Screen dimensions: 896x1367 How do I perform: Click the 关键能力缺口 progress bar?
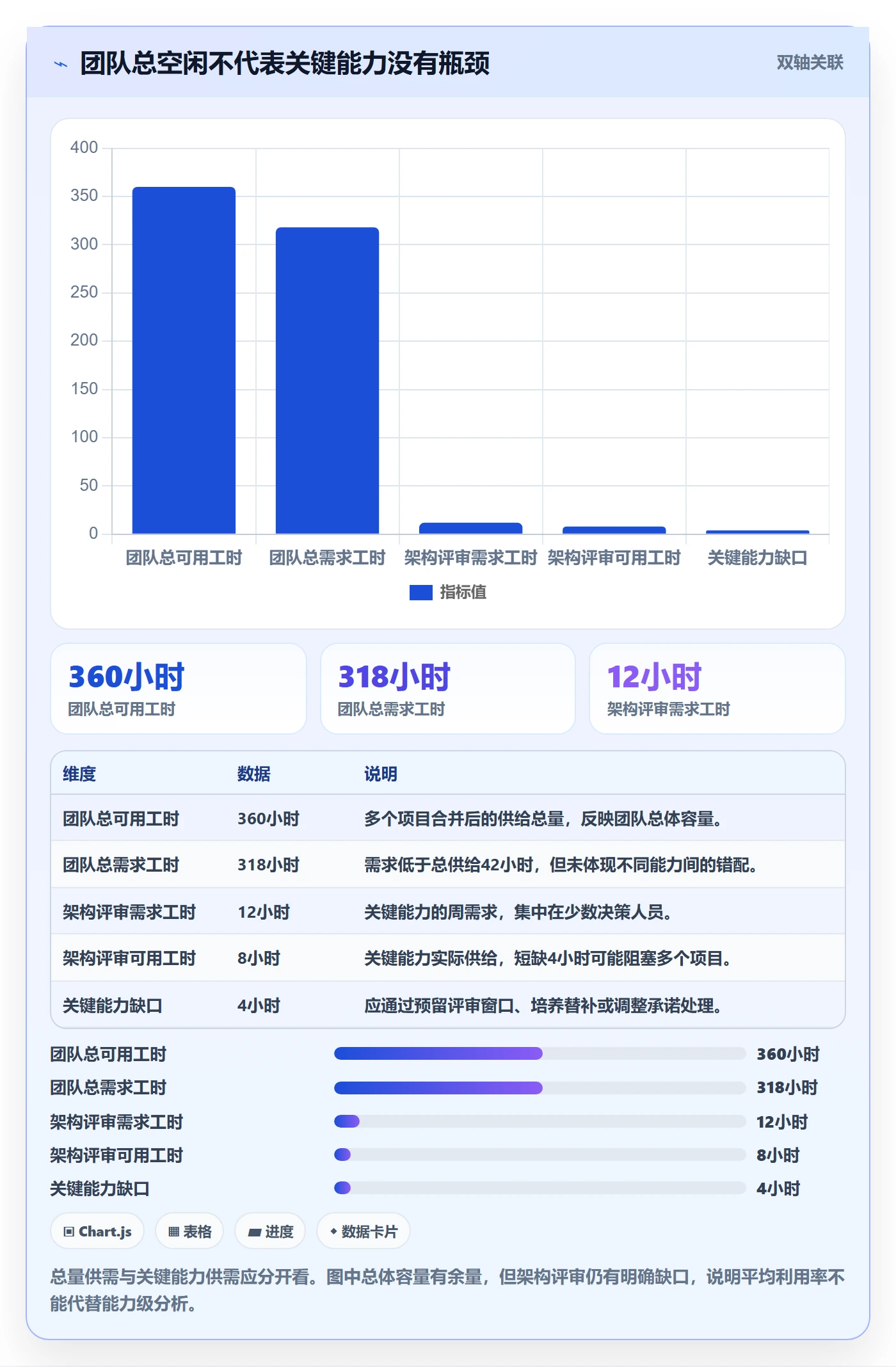click(x=540, y=1188)
